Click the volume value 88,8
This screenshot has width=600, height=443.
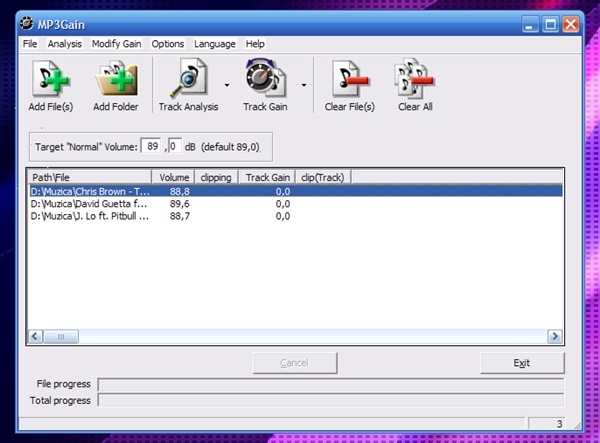179,191
